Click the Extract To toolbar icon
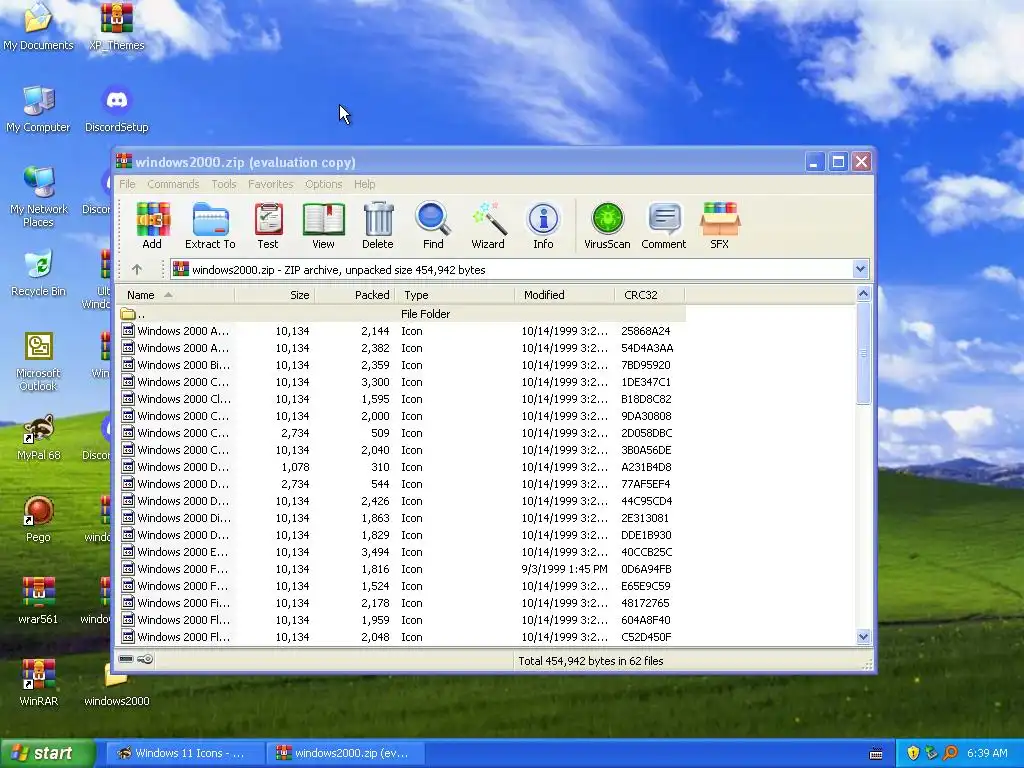 pyautogui.click(x=210, y=226)
